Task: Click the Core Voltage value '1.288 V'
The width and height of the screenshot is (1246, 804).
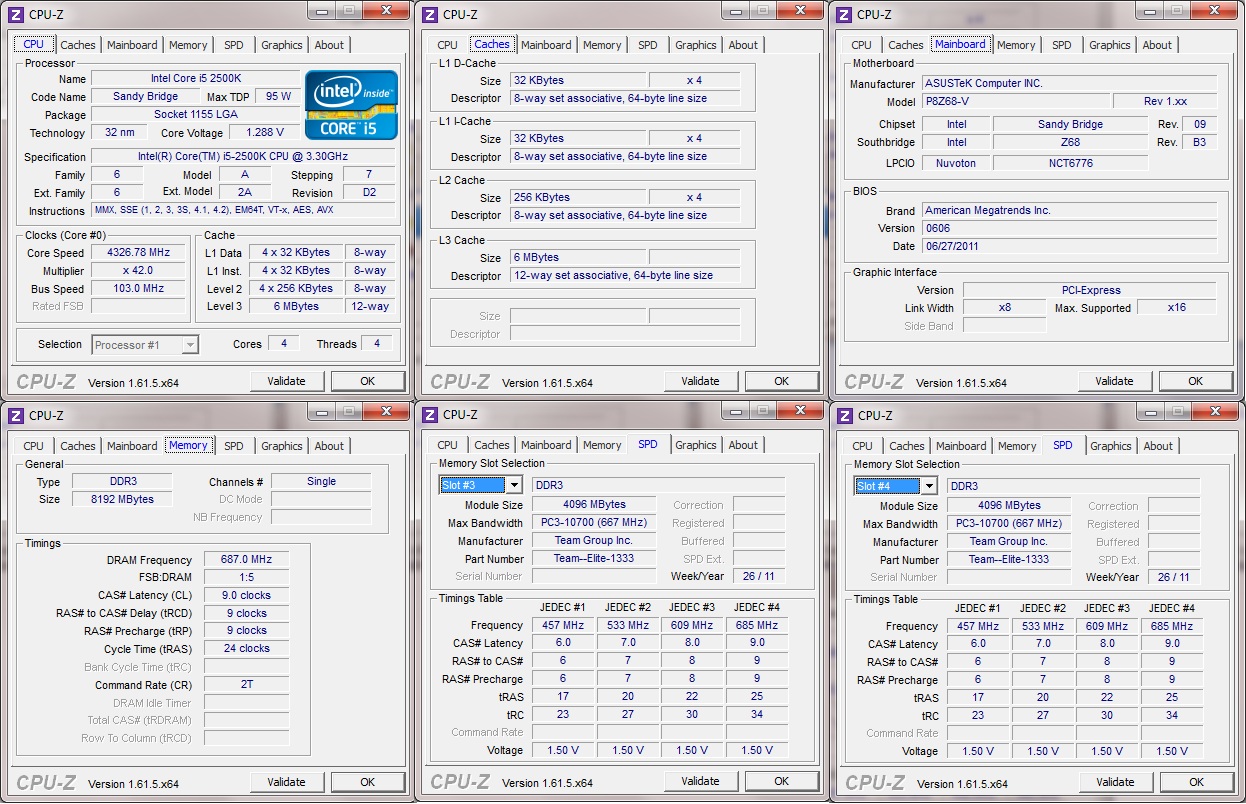Action: pyautogui.click(x=264, y=132)
